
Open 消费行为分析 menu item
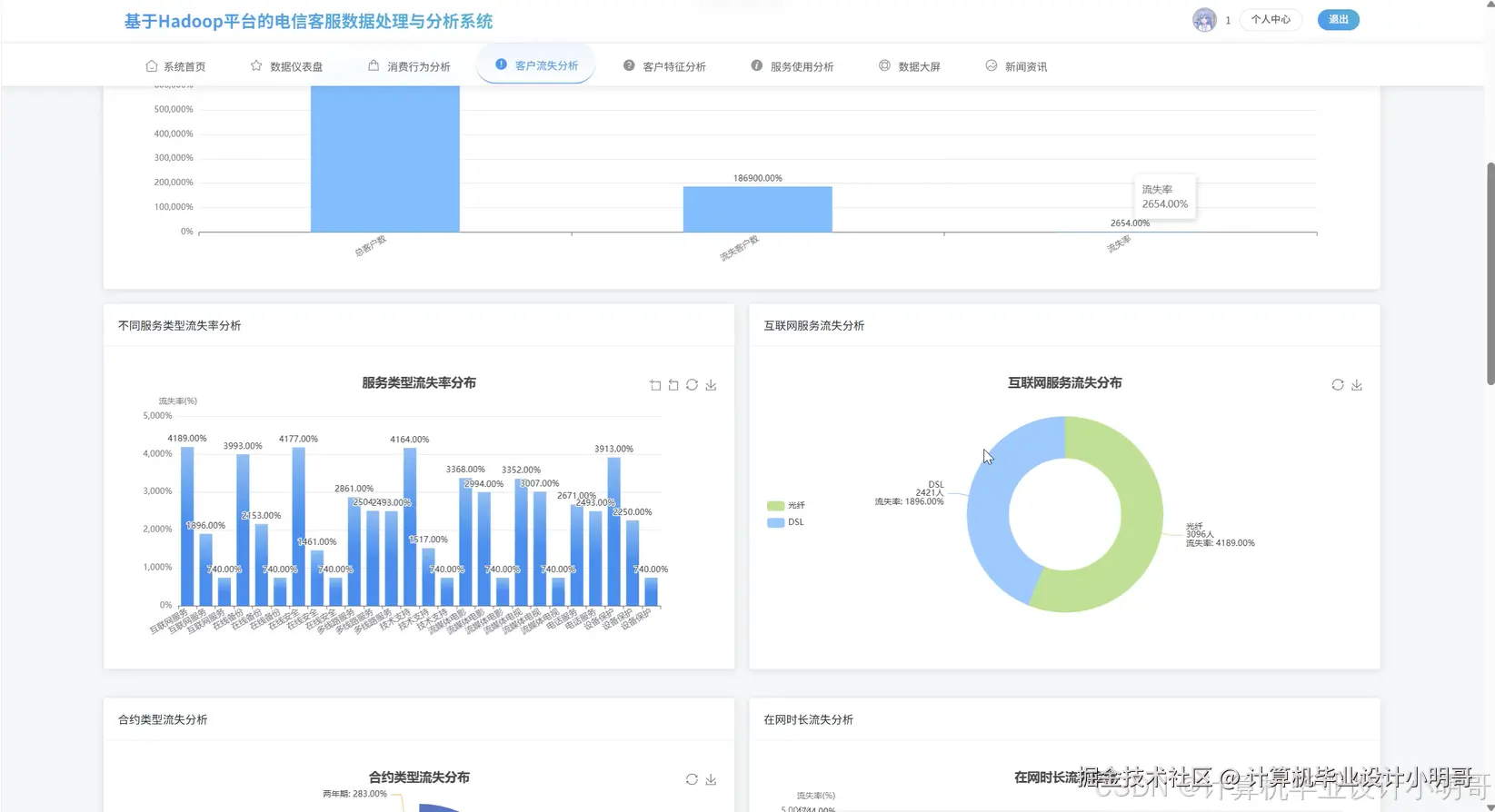[x=409, y=66]
